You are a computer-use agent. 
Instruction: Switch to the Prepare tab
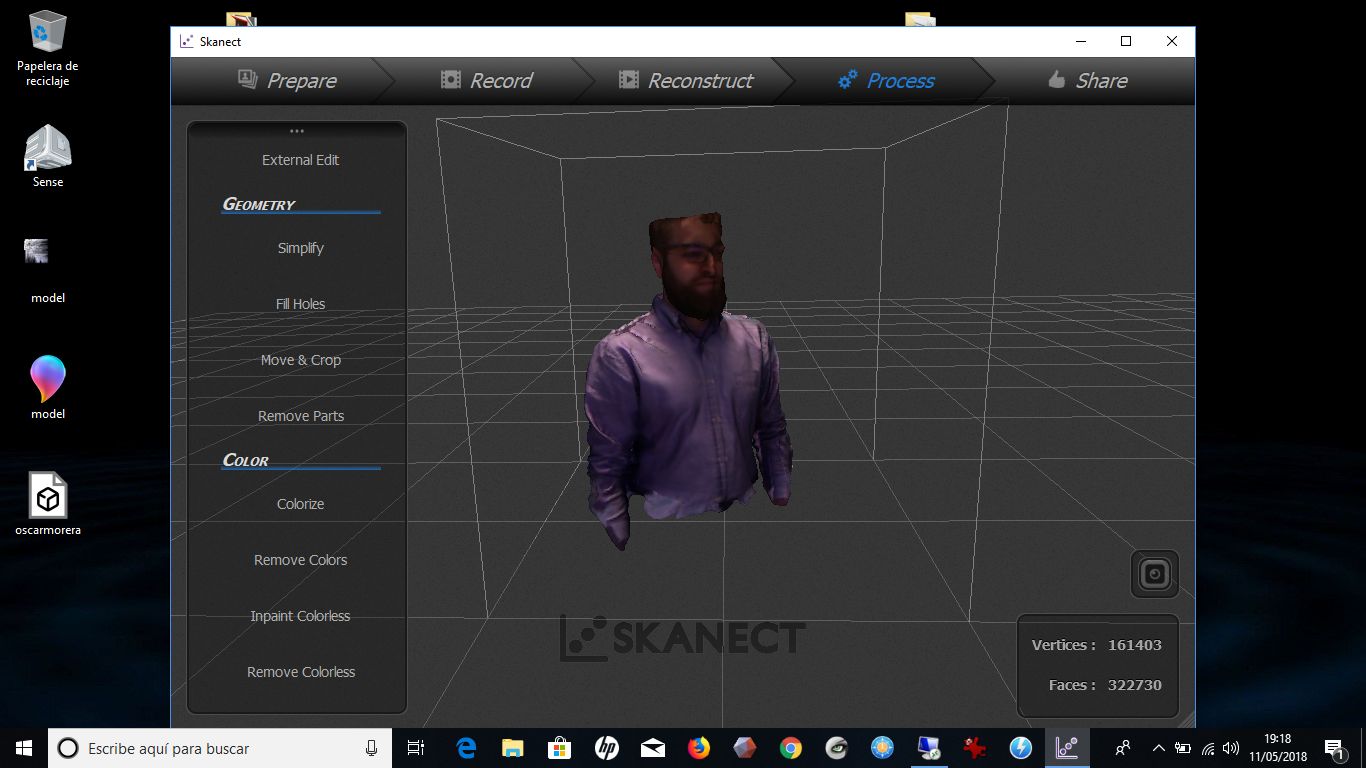287,81
